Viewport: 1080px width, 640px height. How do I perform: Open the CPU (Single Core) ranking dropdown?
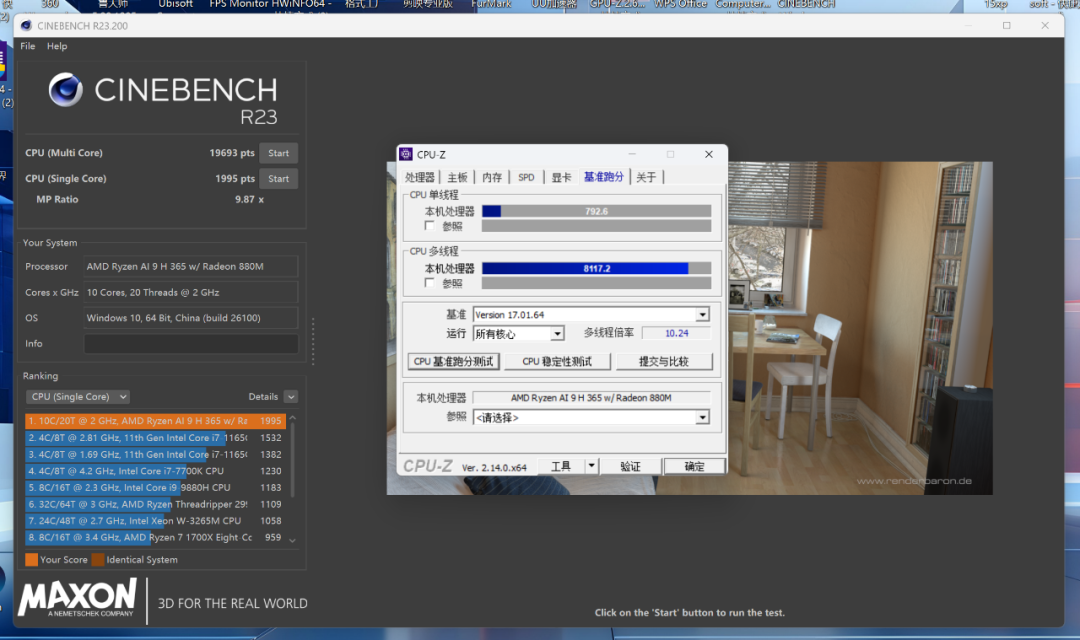[x=78, y=397]
